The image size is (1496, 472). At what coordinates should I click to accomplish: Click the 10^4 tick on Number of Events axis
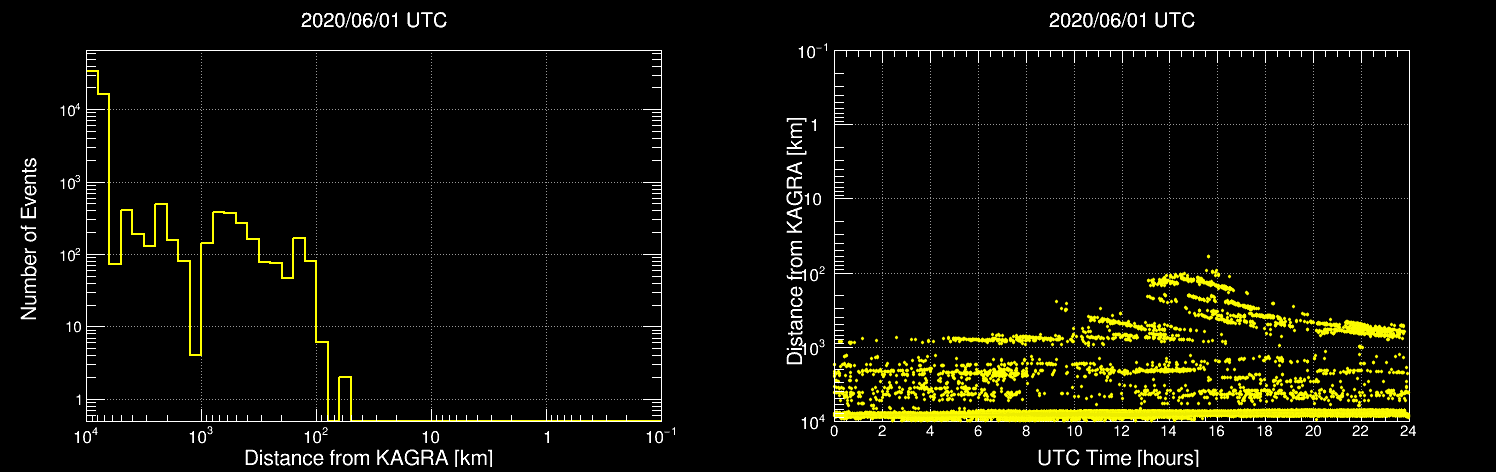68,109
